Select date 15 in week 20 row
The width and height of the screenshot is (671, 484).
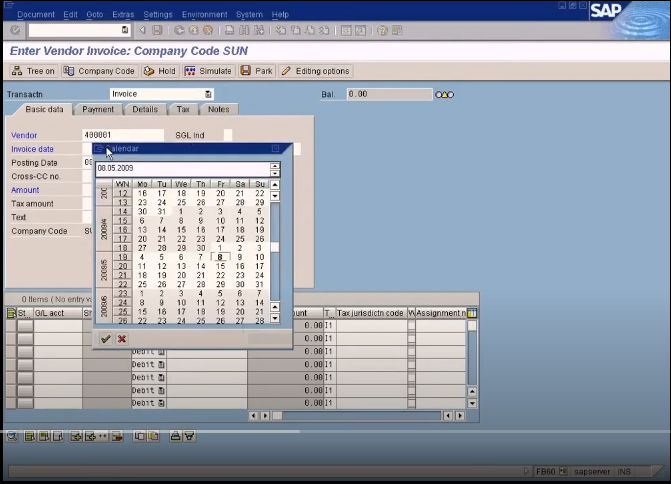pos(220,266)
